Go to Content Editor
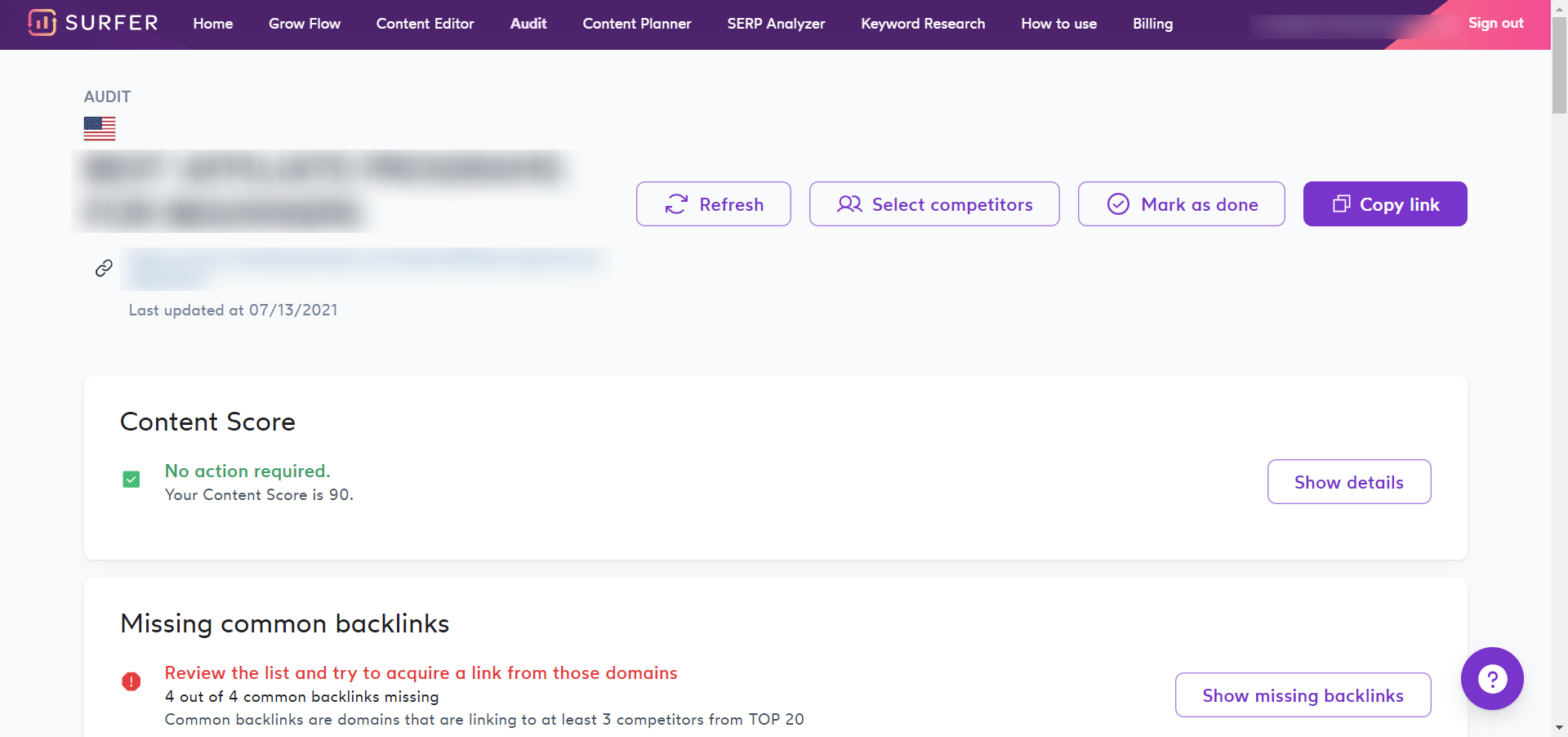 point(425,24)
